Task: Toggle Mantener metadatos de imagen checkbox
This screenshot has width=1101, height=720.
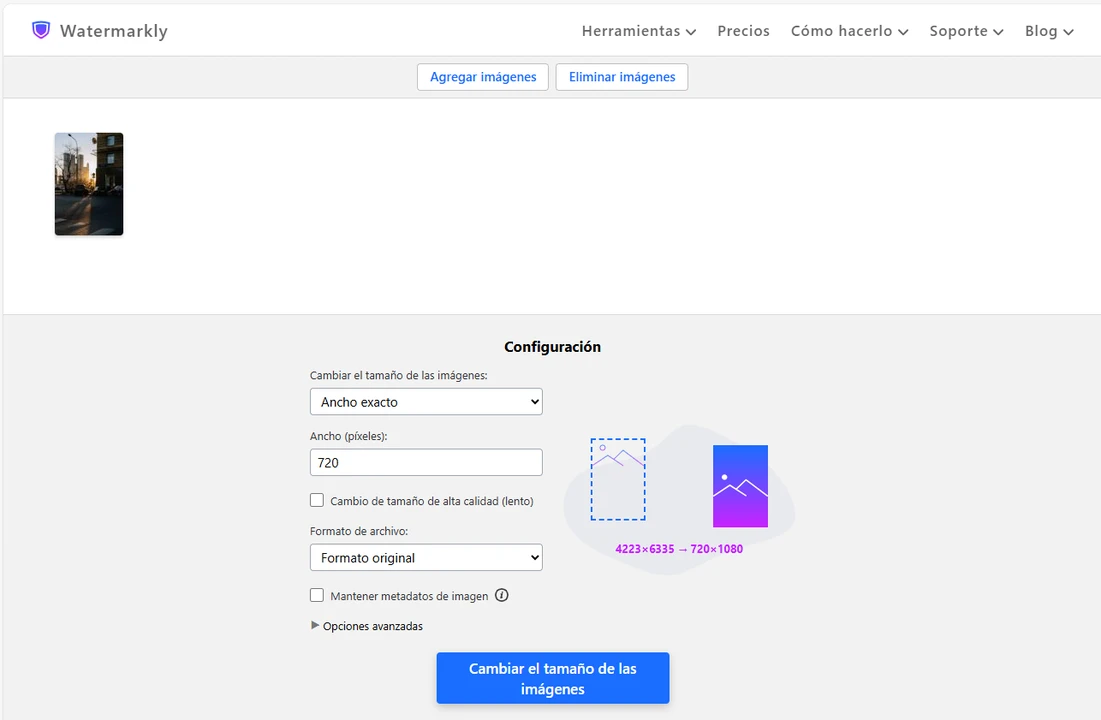Action: pyautogui.click(x=317, y=595)
